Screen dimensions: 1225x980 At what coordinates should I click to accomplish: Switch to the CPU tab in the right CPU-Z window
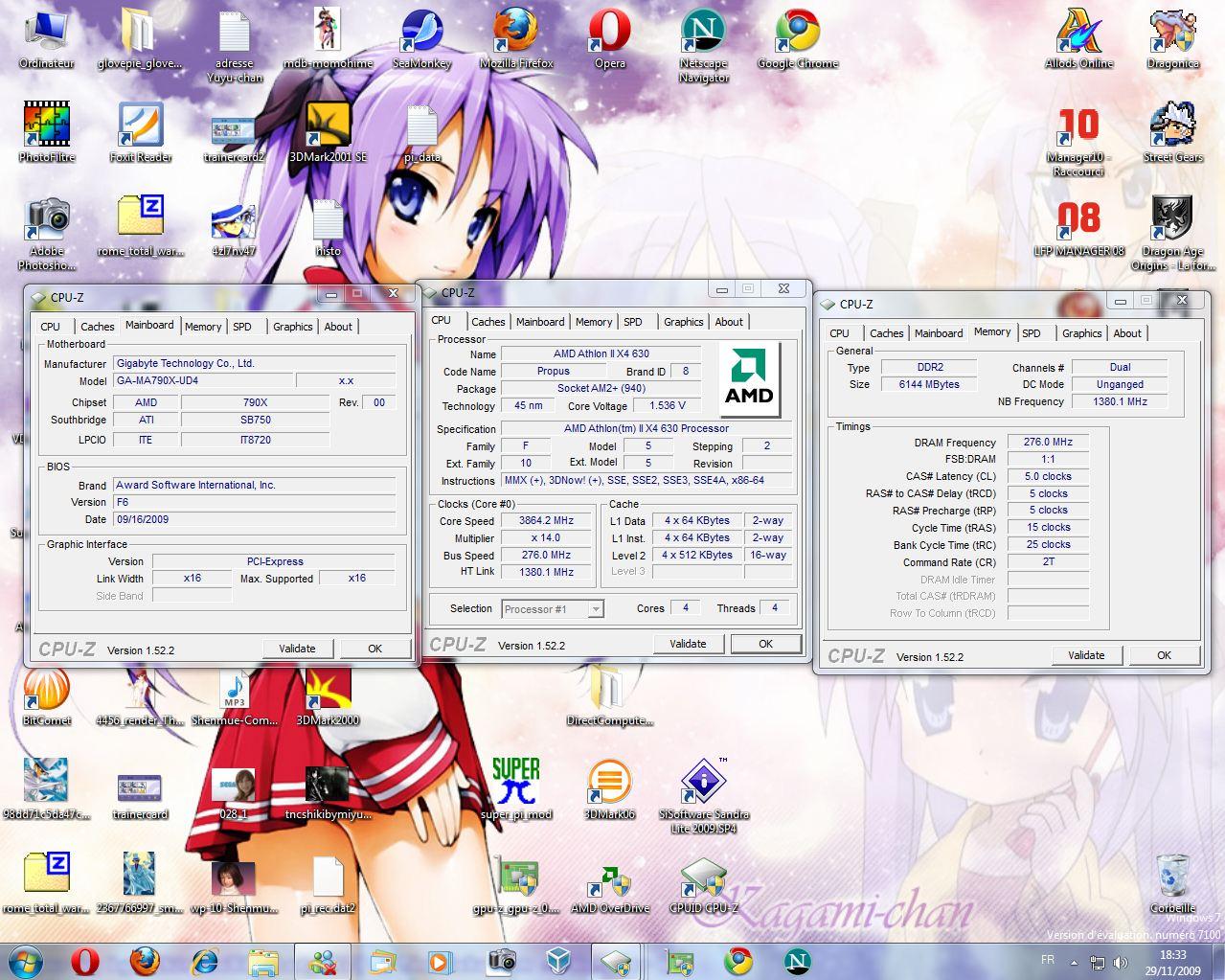tap(840, 333)
